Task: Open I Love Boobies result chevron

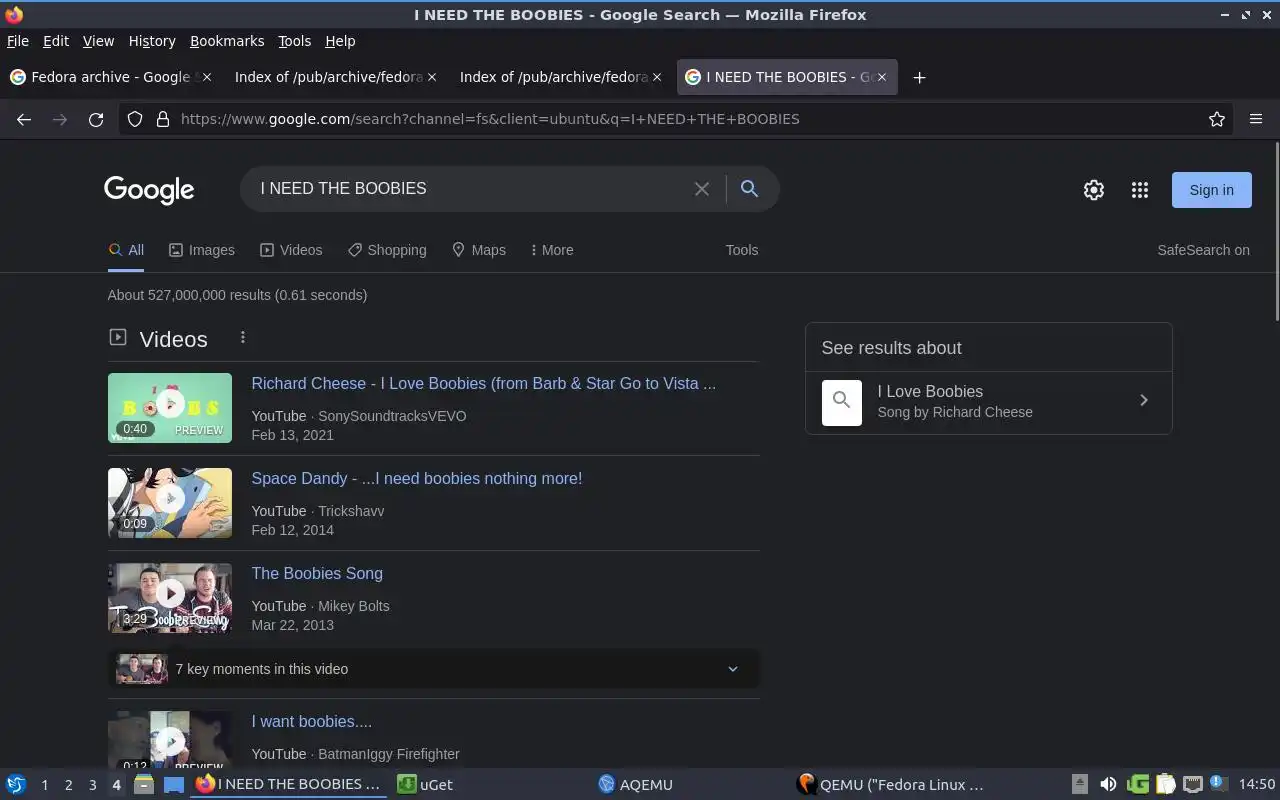Action: pyautogui.click(x=1144, y=400)
